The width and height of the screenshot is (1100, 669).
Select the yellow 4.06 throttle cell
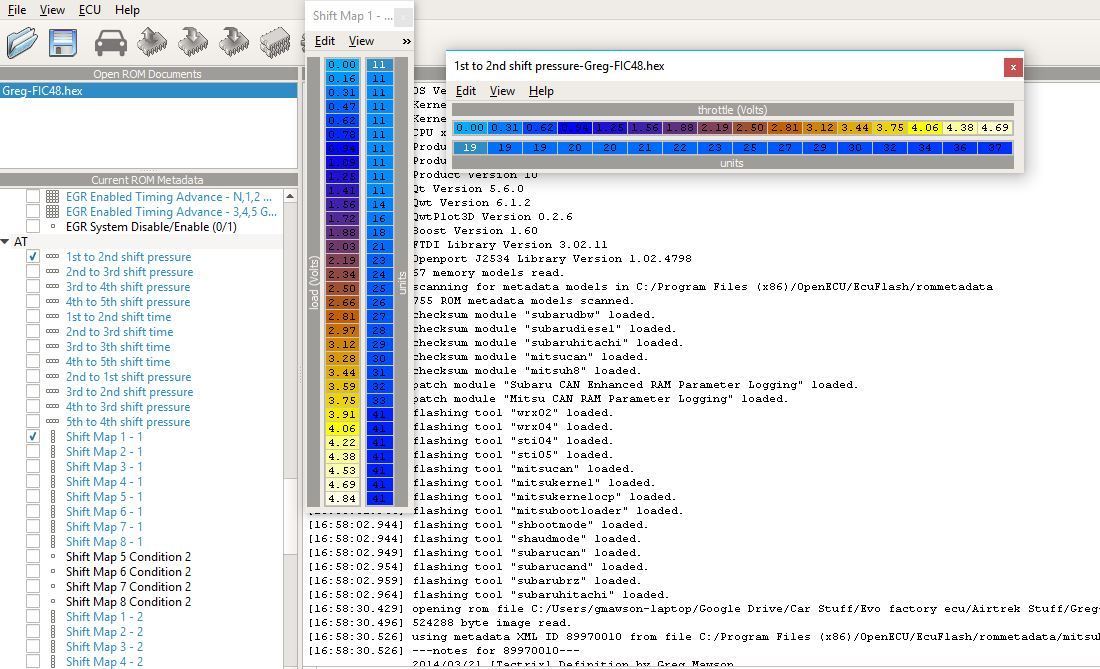tap(925, 128)
